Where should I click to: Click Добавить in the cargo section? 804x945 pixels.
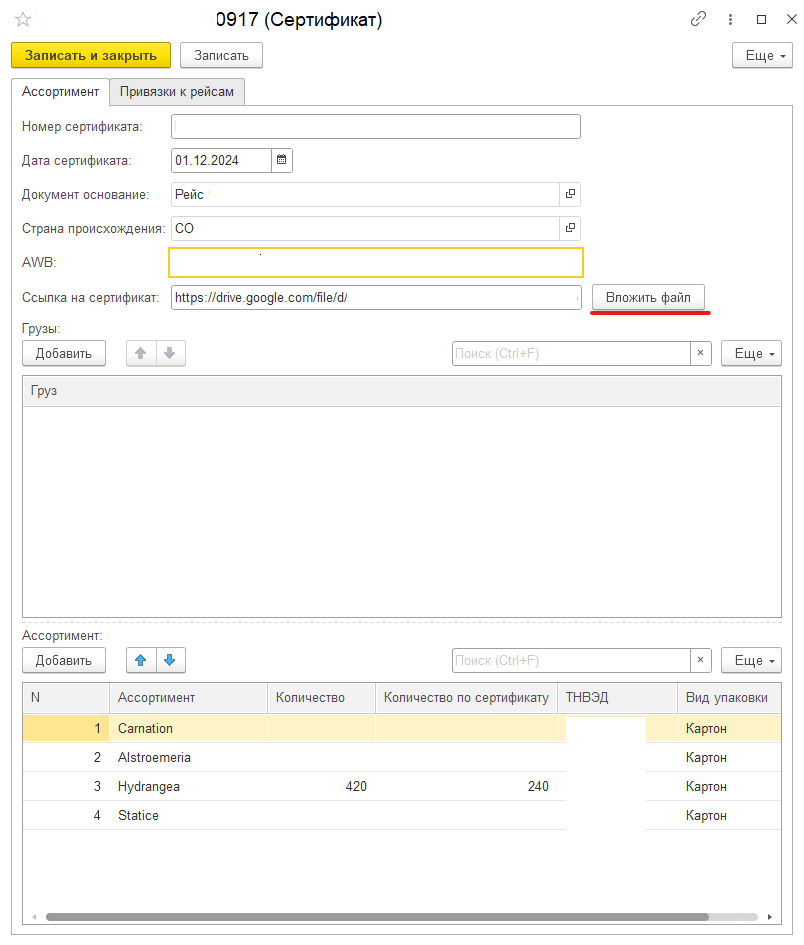tap(64, 353)
